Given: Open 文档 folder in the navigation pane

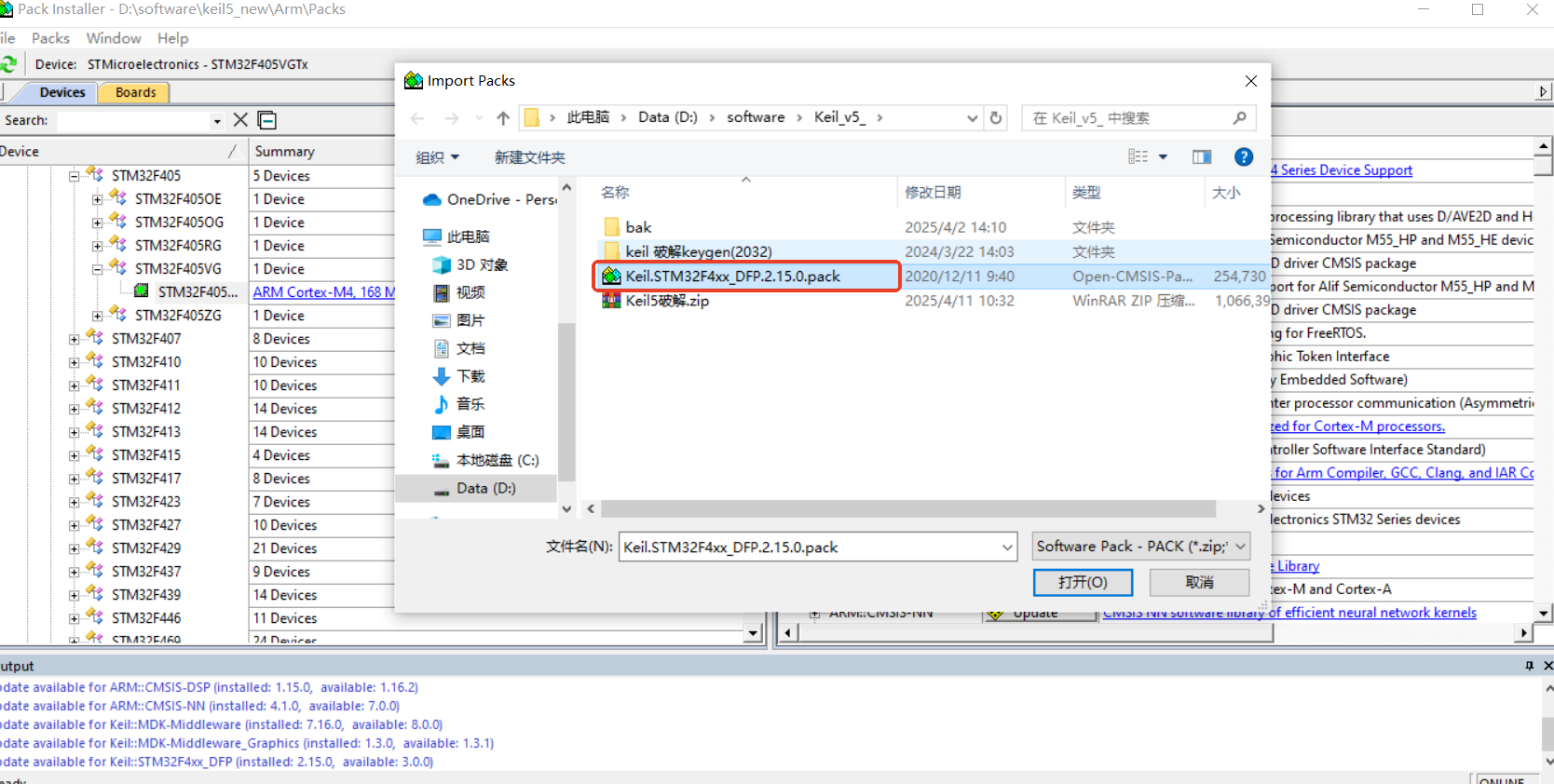Looking at the screenshot, I should [459, 348].
